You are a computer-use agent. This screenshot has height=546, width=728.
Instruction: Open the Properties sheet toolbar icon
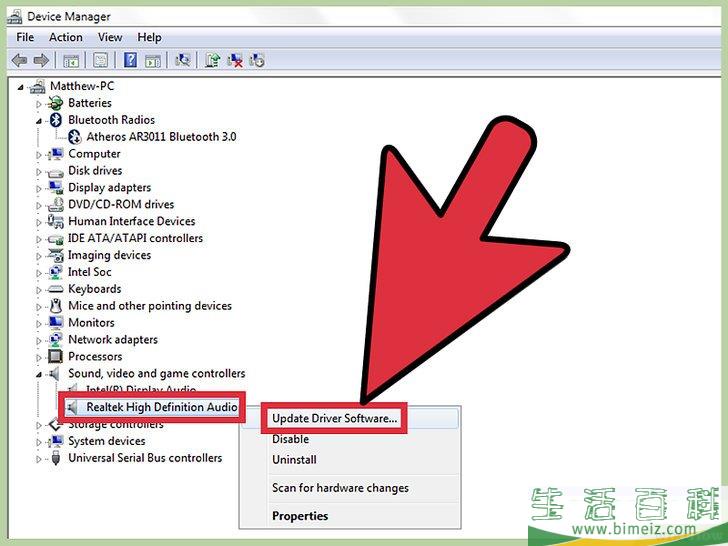point(101,60)
